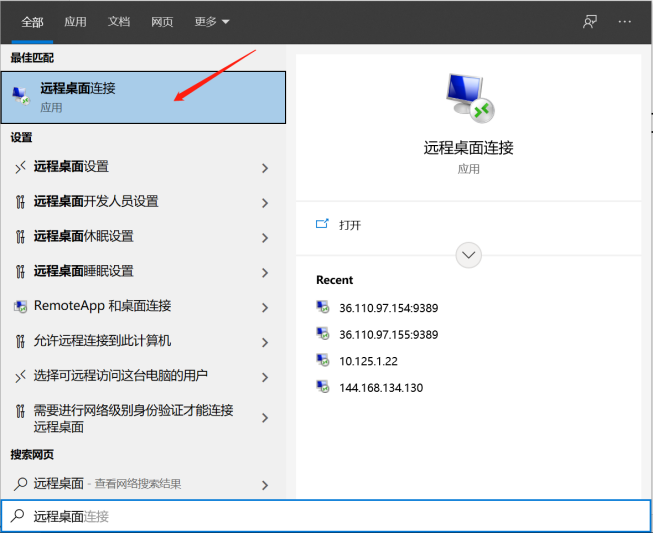Click the large Remote Desktop Connection icon
This screenshot has height=533, width=653.
(x=468, y=99)
